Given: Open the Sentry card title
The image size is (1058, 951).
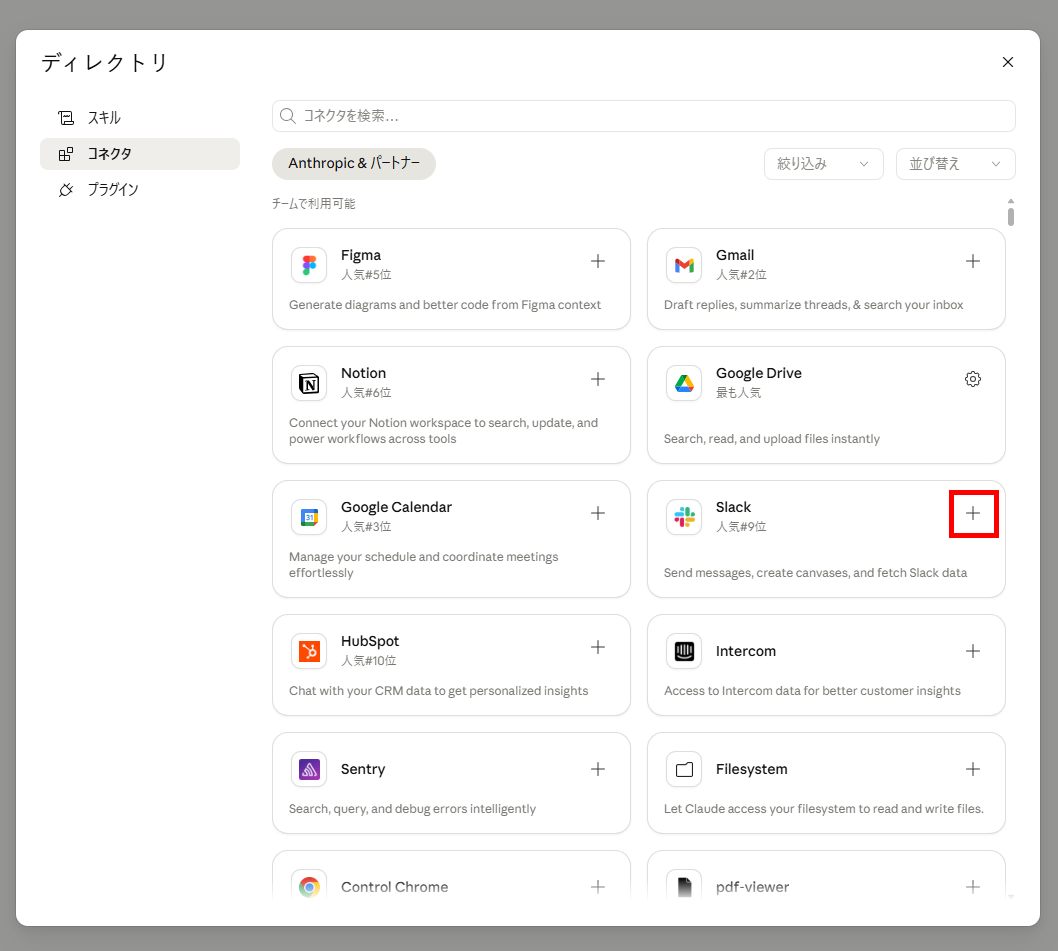Looking at the screenshot, I should tap(363, 769).
